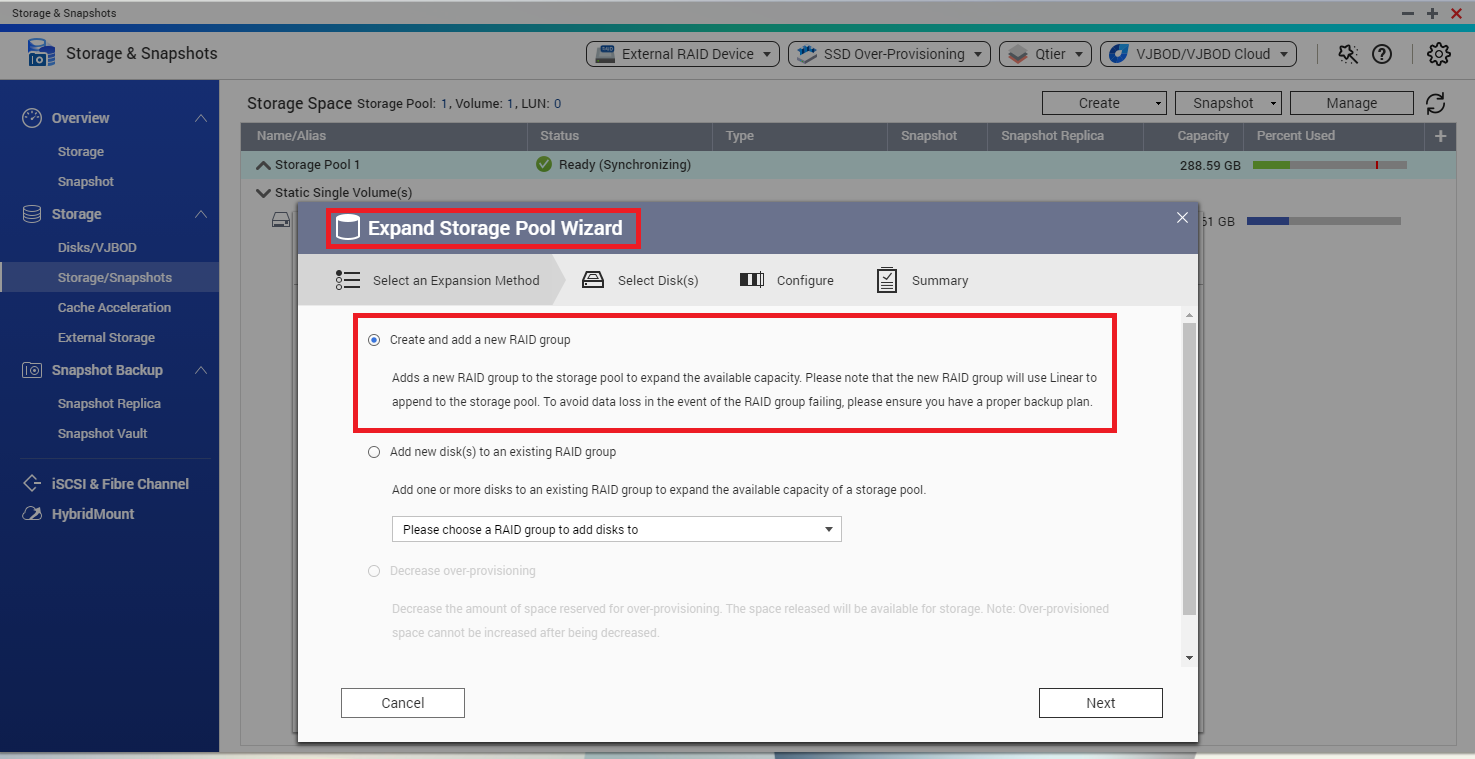Open the External RAID Device dropdown
The height and width of the screenshot is (759, 1475).
pos(683,54)
